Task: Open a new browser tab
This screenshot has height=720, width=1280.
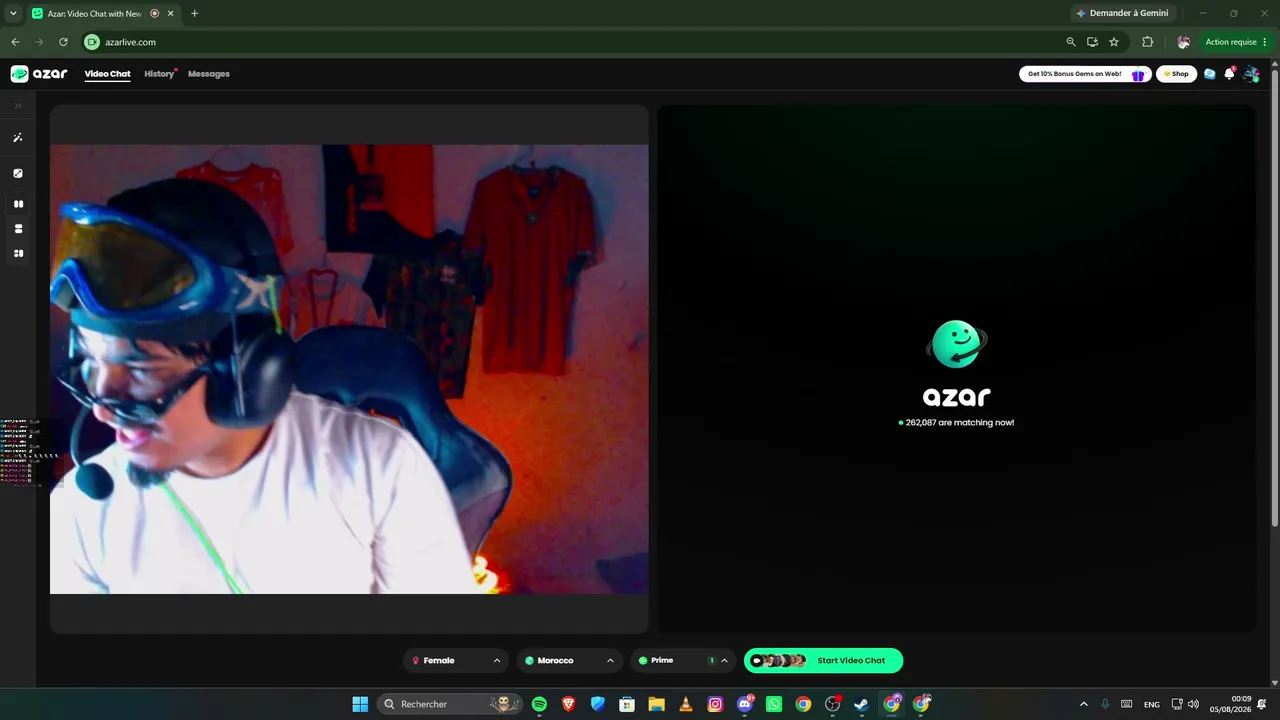Action: 194,14
